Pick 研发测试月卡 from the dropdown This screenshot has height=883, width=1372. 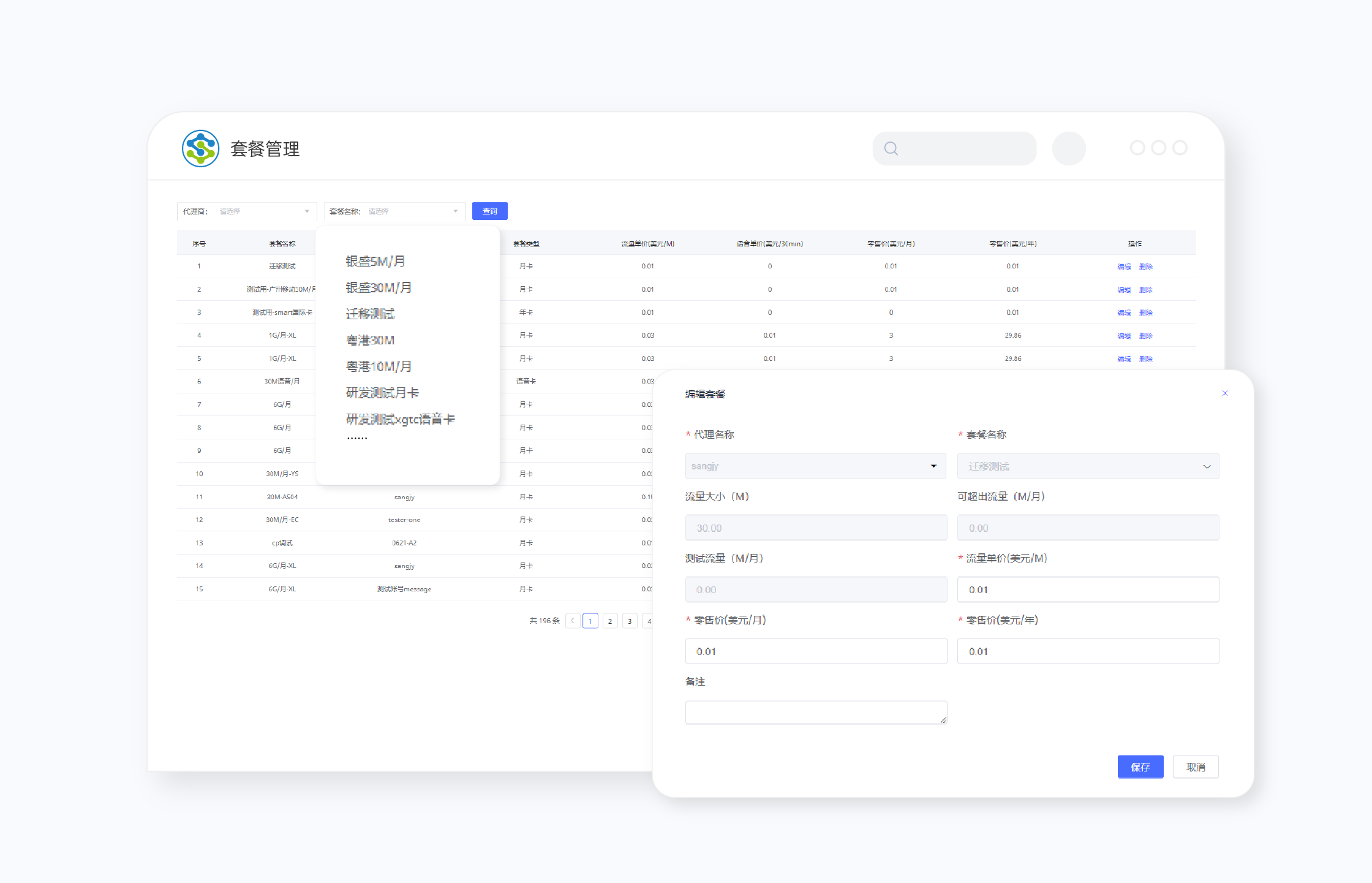[382, 393]
